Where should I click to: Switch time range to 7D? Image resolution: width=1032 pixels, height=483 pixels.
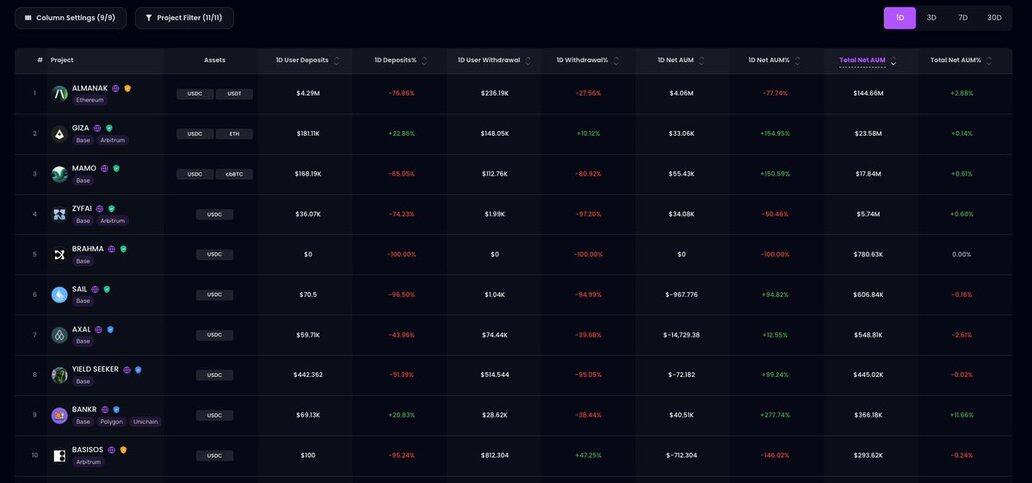click(963, 18)
